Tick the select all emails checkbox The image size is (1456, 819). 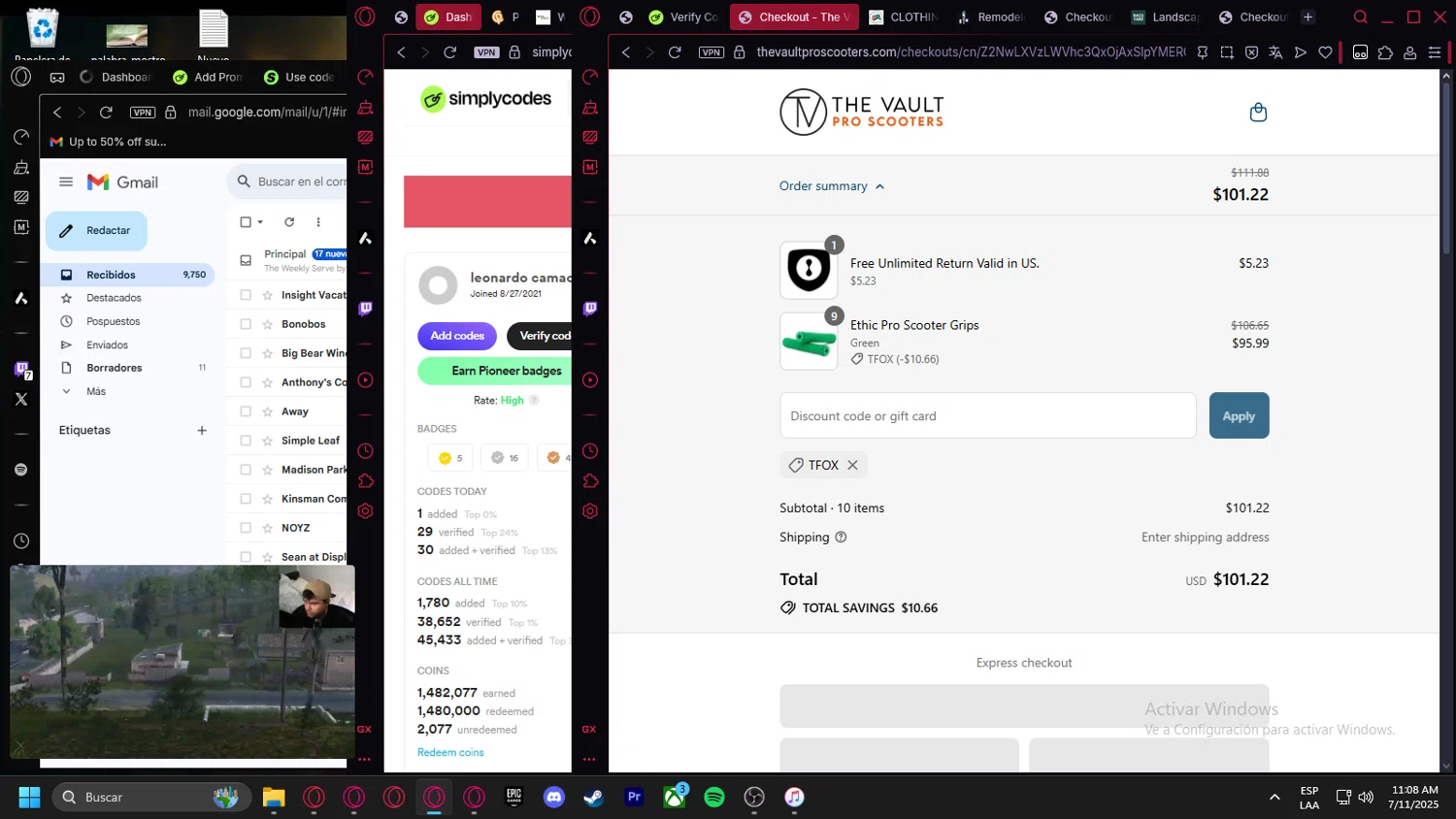[246, 222]
